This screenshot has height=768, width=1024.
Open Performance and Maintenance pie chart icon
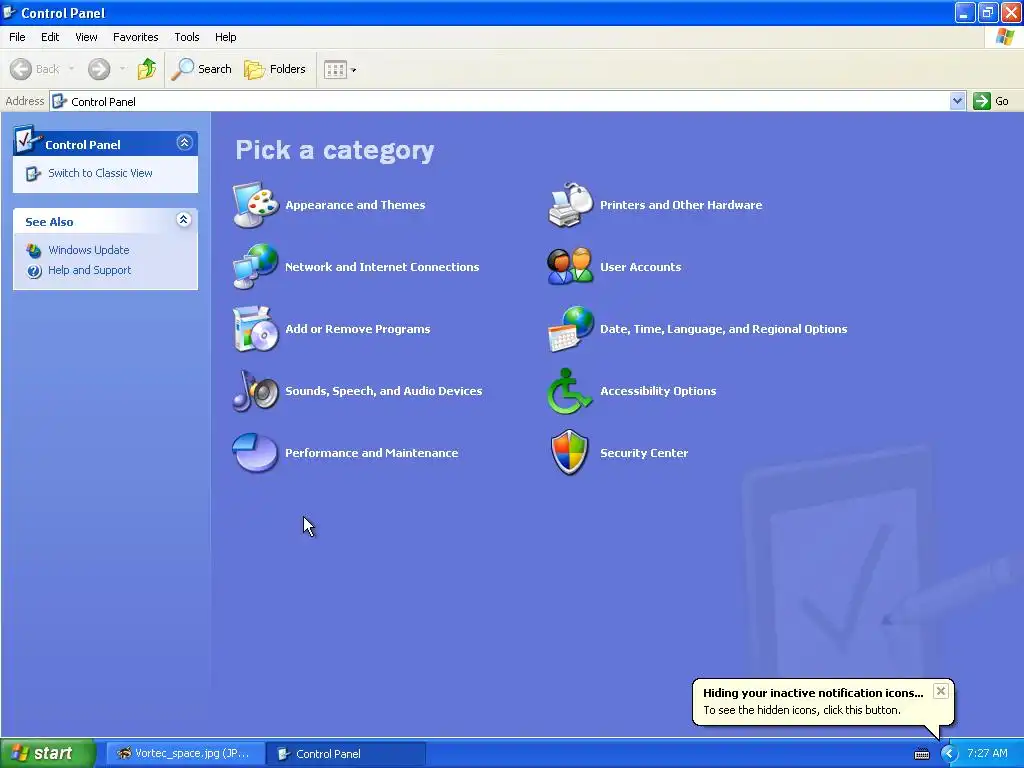tap(255, 453)
